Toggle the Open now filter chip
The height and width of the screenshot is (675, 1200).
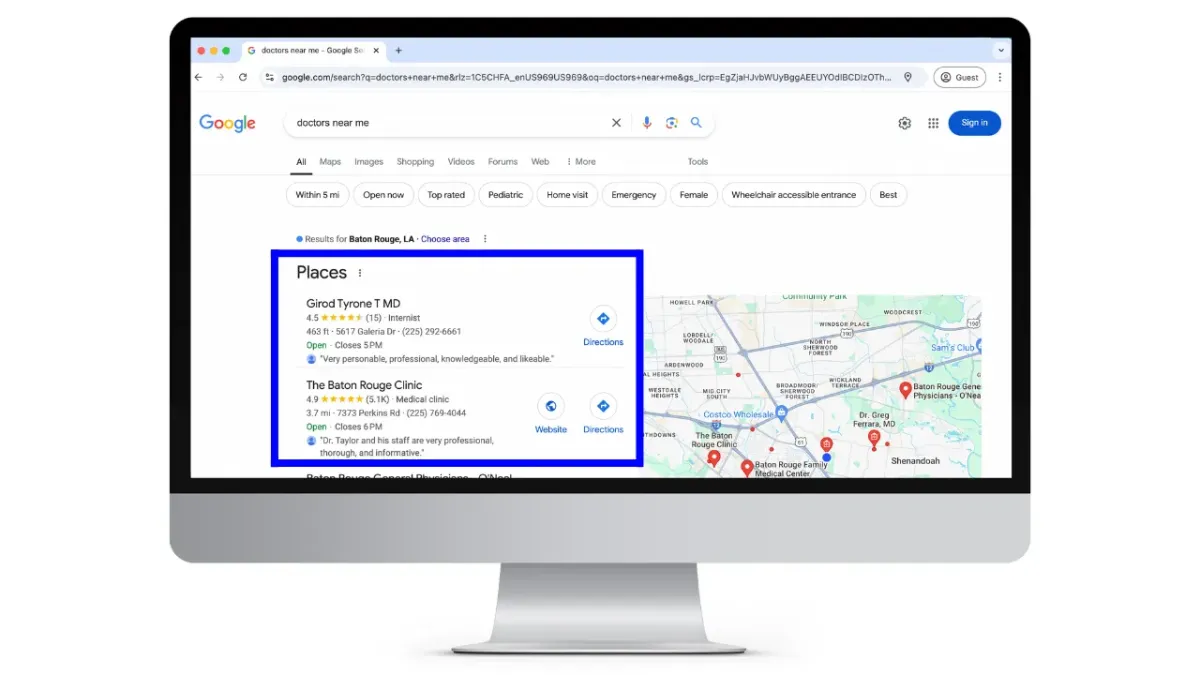pyautogui.click(x=383, y=195)
